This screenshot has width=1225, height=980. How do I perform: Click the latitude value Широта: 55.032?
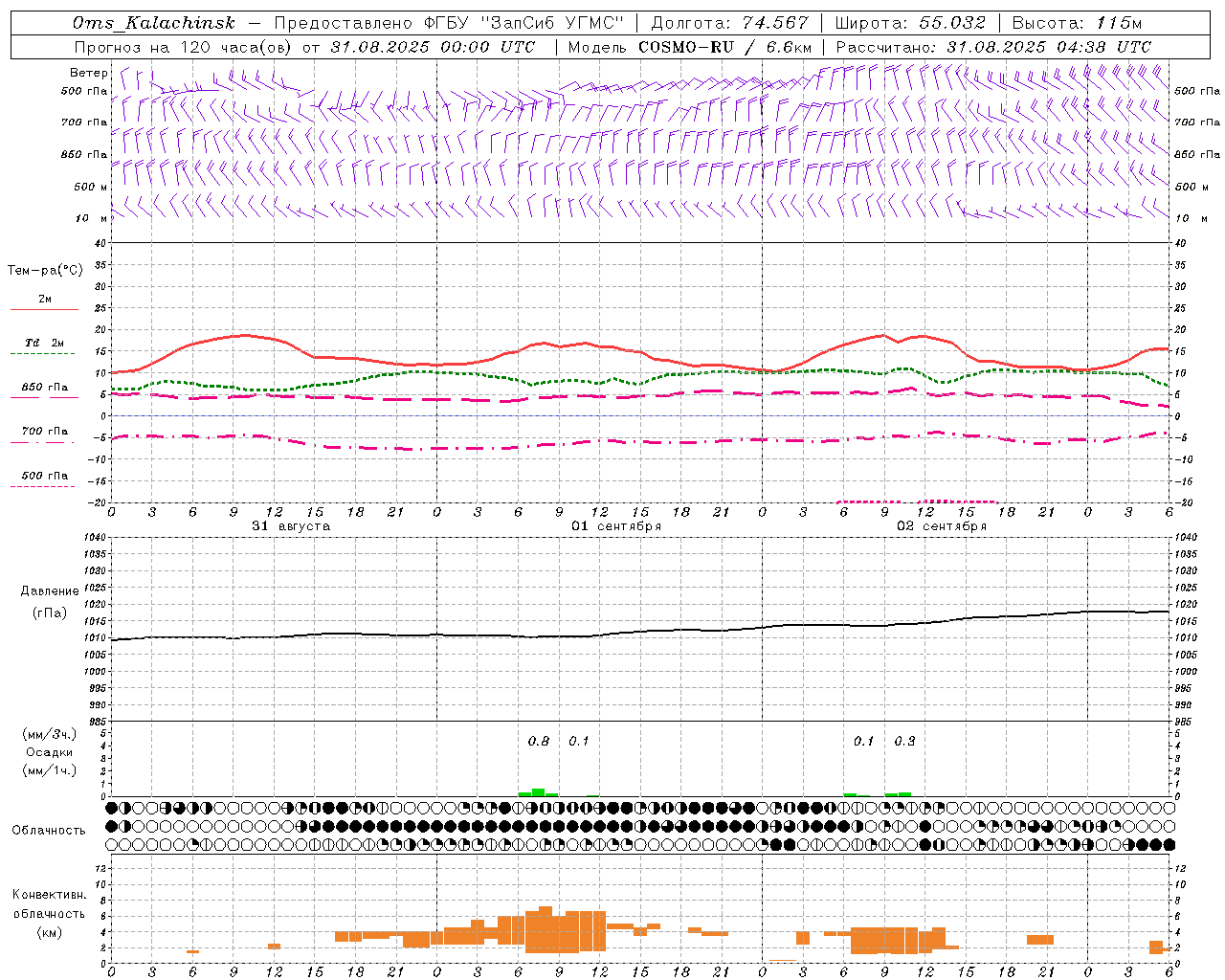tap(910, 24)
